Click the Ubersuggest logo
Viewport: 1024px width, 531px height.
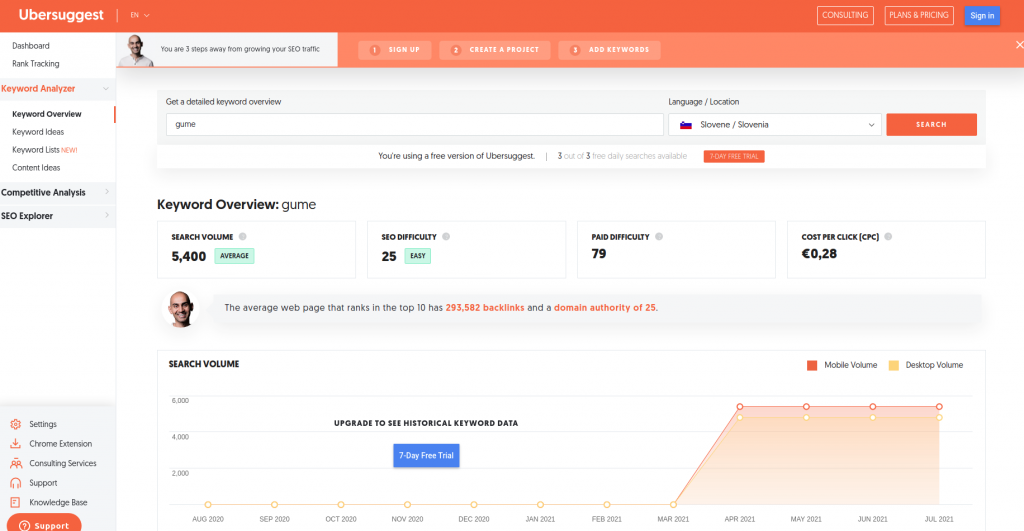[x=61, y=15]
